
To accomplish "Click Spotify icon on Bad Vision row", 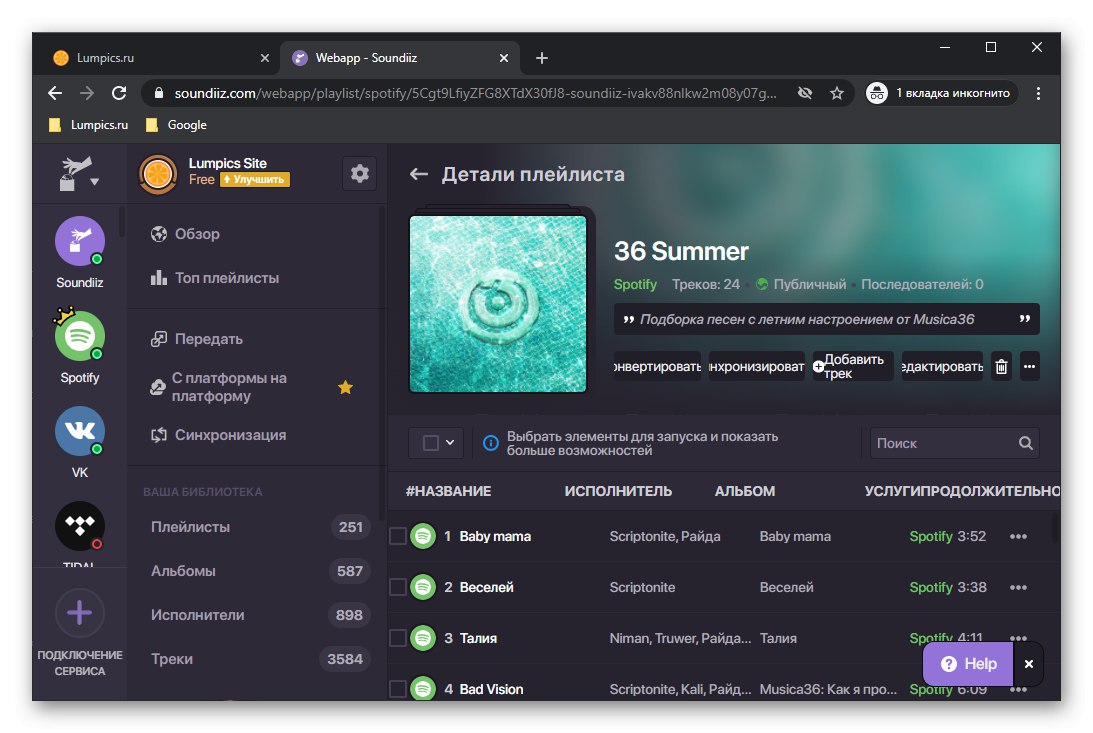I will tap(422, 688).
